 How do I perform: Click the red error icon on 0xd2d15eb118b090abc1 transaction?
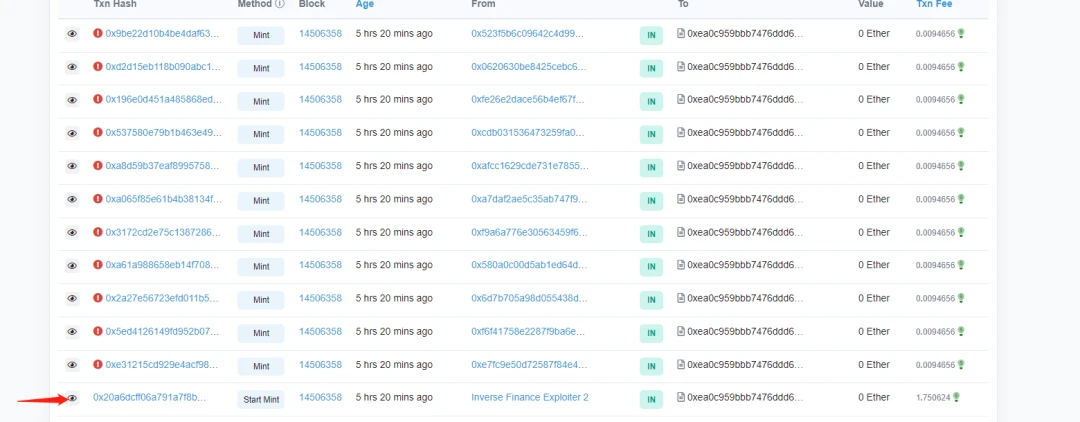[98, 67]
